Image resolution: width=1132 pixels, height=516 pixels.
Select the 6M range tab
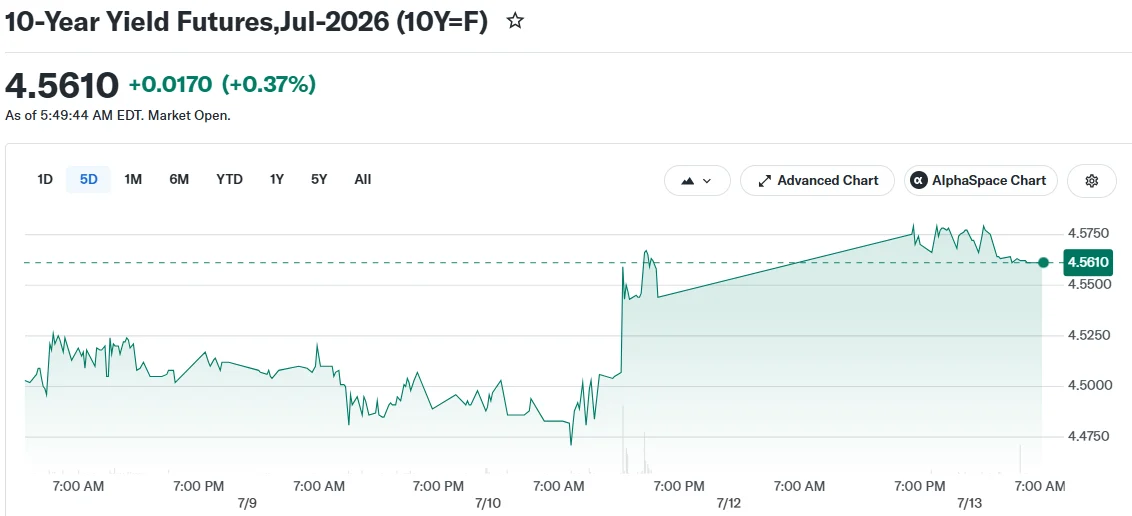coord(179,180)
